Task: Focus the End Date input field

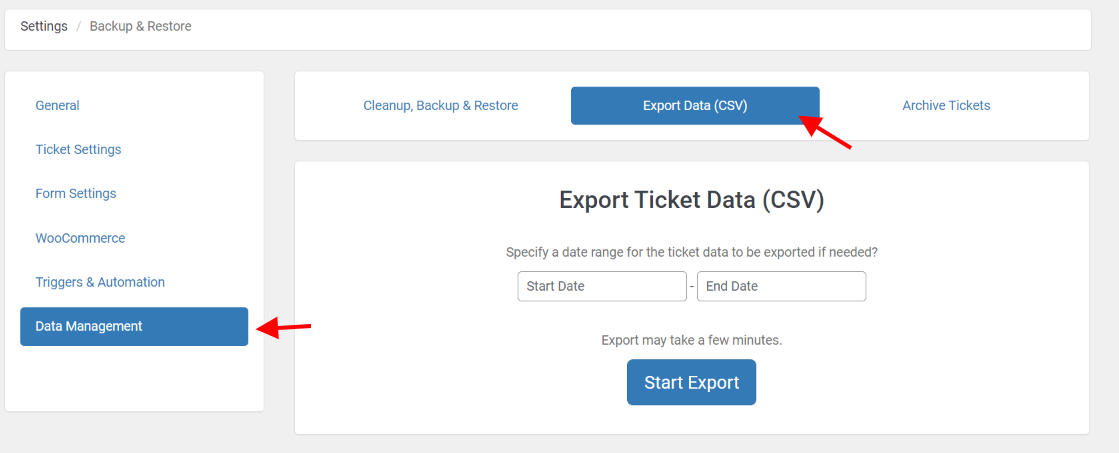Action: coord(781,286)
